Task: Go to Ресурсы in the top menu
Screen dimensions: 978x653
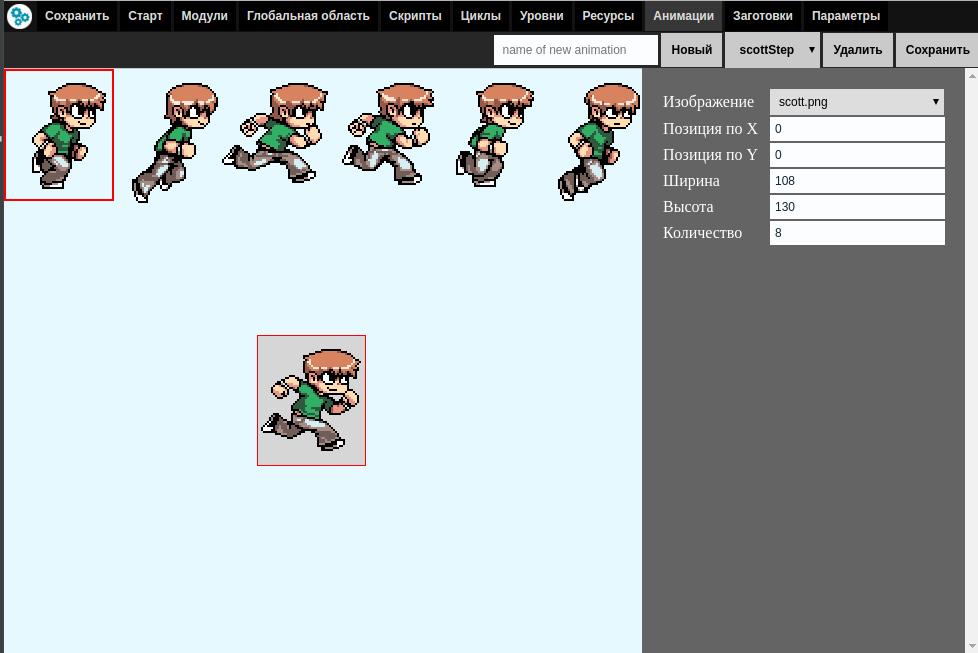Action: click(x=608, y=16)
